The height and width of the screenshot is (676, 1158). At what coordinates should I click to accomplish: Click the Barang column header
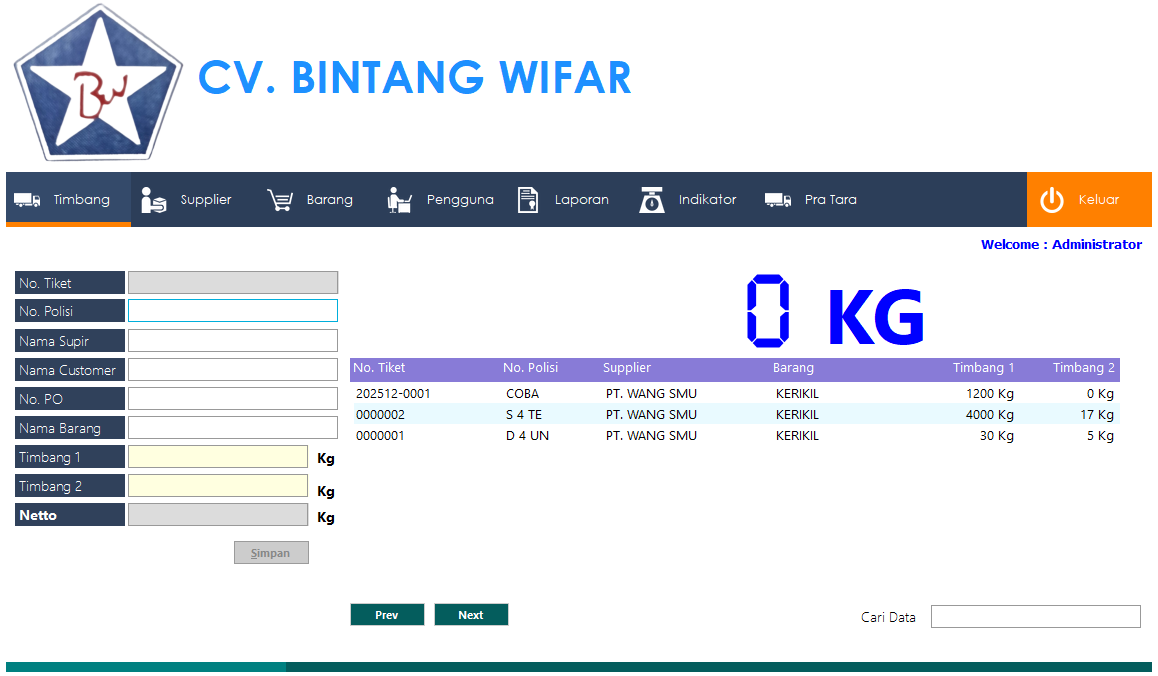pyautogui.click(x=793, y=368)
